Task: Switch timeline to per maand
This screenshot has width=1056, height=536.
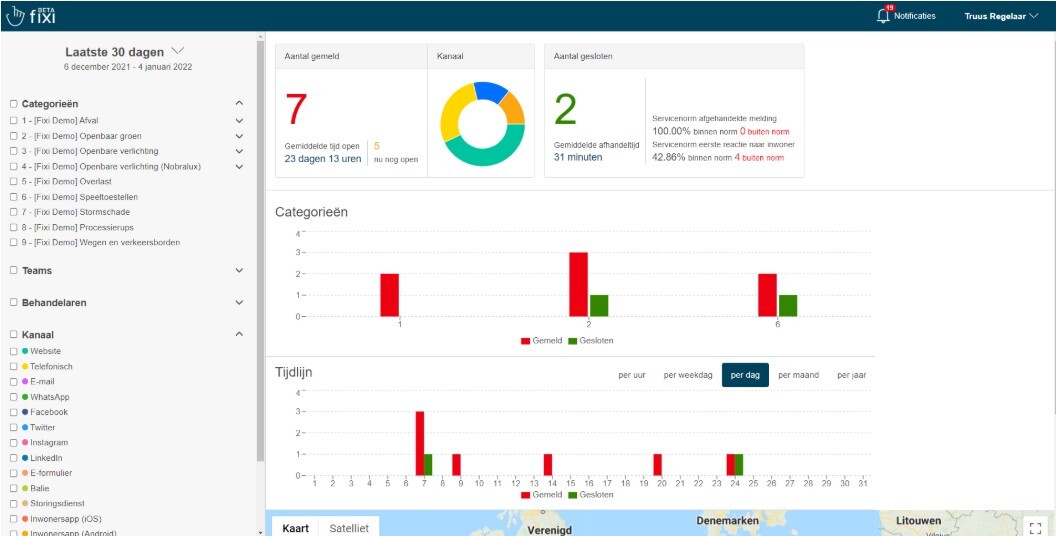Action: [798, 375]
